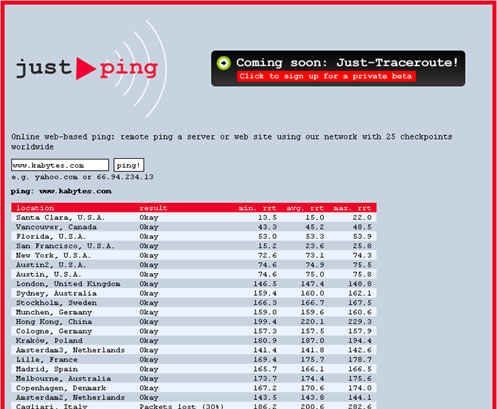Click the Vancouver, Canada row
This screenshot has height=409, width=497.
point(194,227)
